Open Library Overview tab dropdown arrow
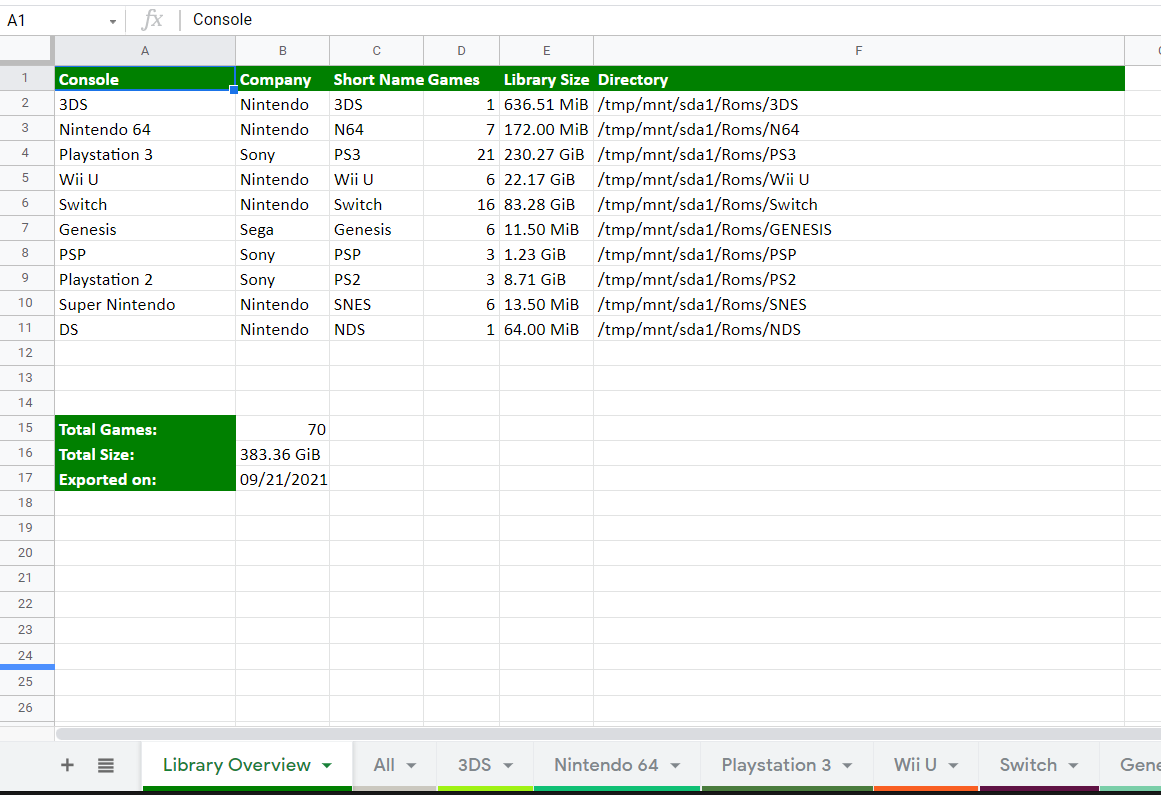Screen dimensions: 1161x795 (x=327, y=765)
